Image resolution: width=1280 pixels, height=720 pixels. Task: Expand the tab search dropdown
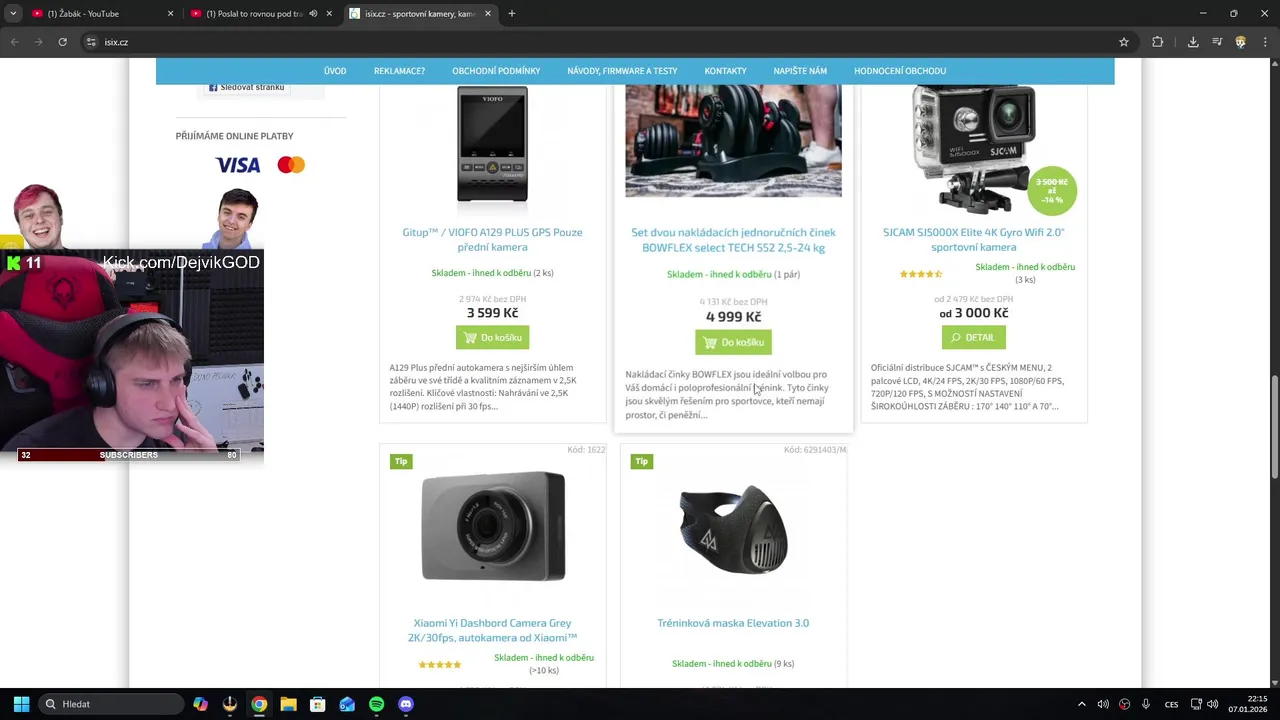pyautogui.click(x=13, y=14)
